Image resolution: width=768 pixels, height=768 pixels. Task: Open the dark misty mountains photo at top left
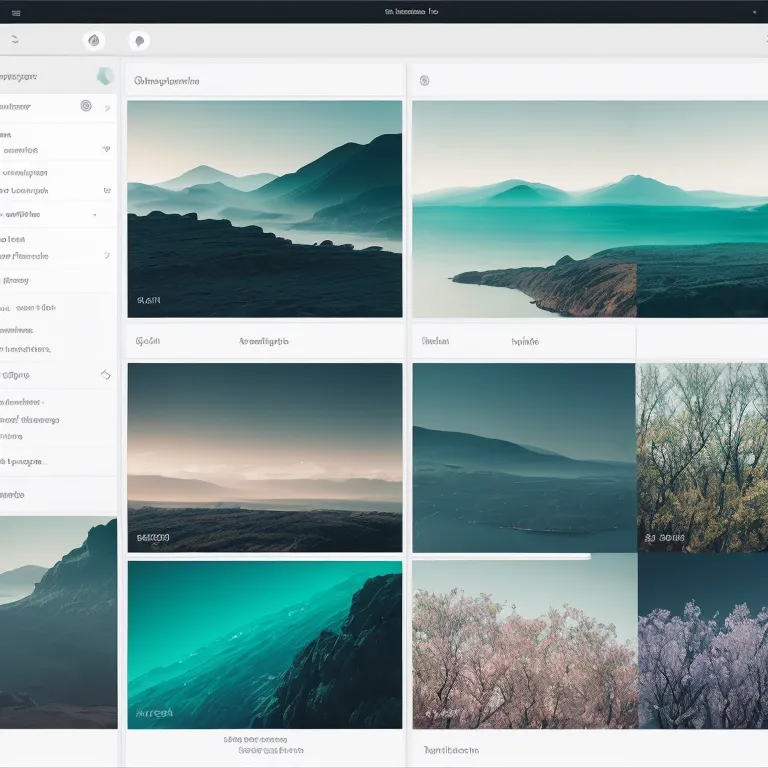click(x=264, y=208)
